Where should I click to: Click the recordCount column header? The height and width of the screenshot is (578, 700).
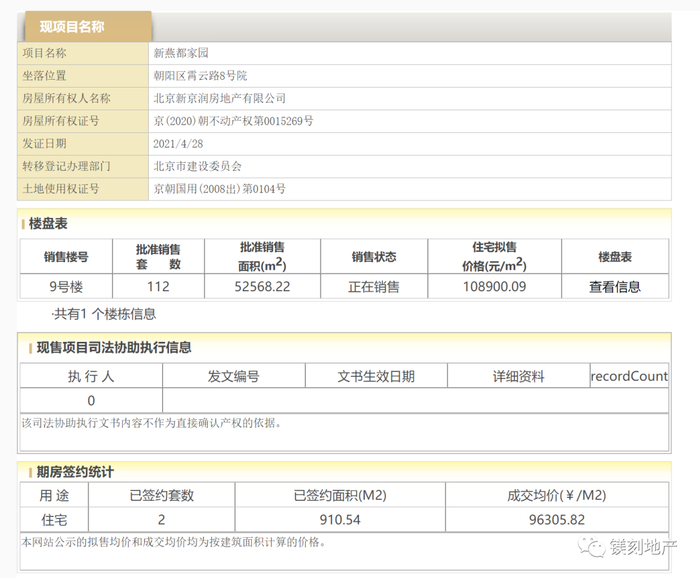pos(629,376)
